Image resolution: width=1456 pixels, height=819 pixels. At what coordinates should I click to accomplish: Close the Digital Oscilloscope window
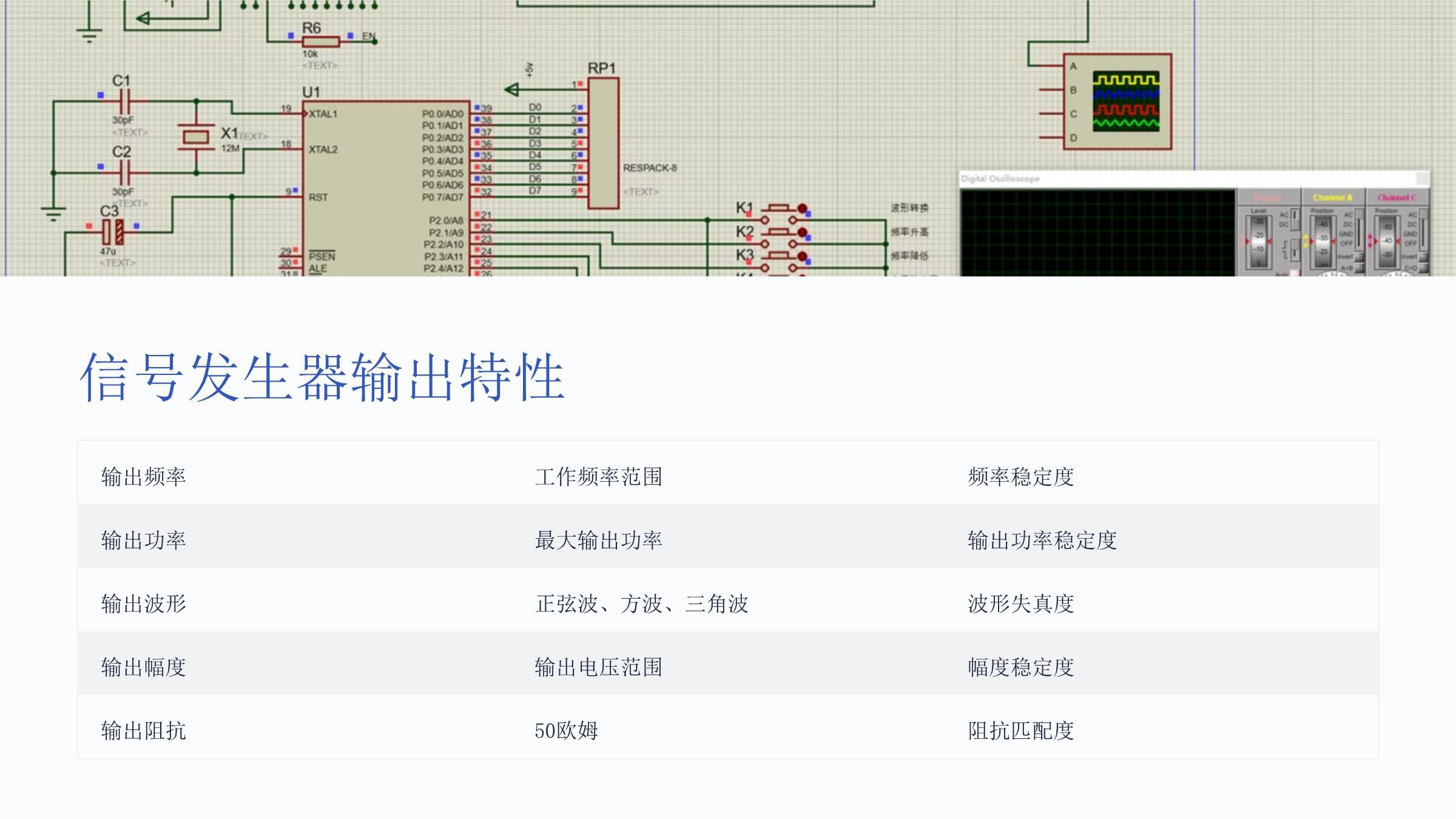[1423, 178]
